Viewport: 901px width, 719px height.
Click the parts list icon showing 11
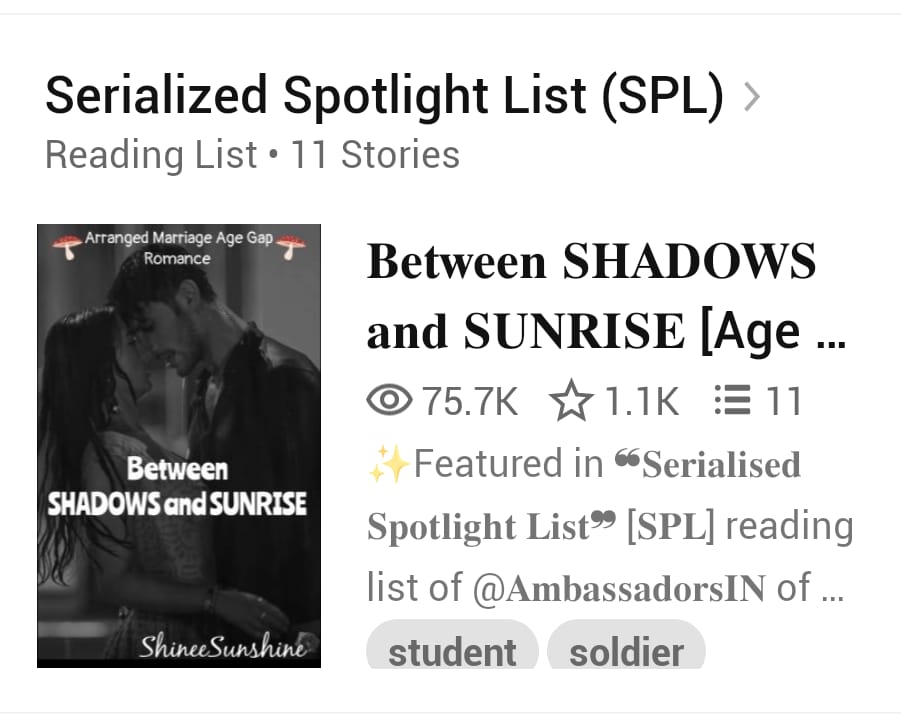click(x=733, y=399)
